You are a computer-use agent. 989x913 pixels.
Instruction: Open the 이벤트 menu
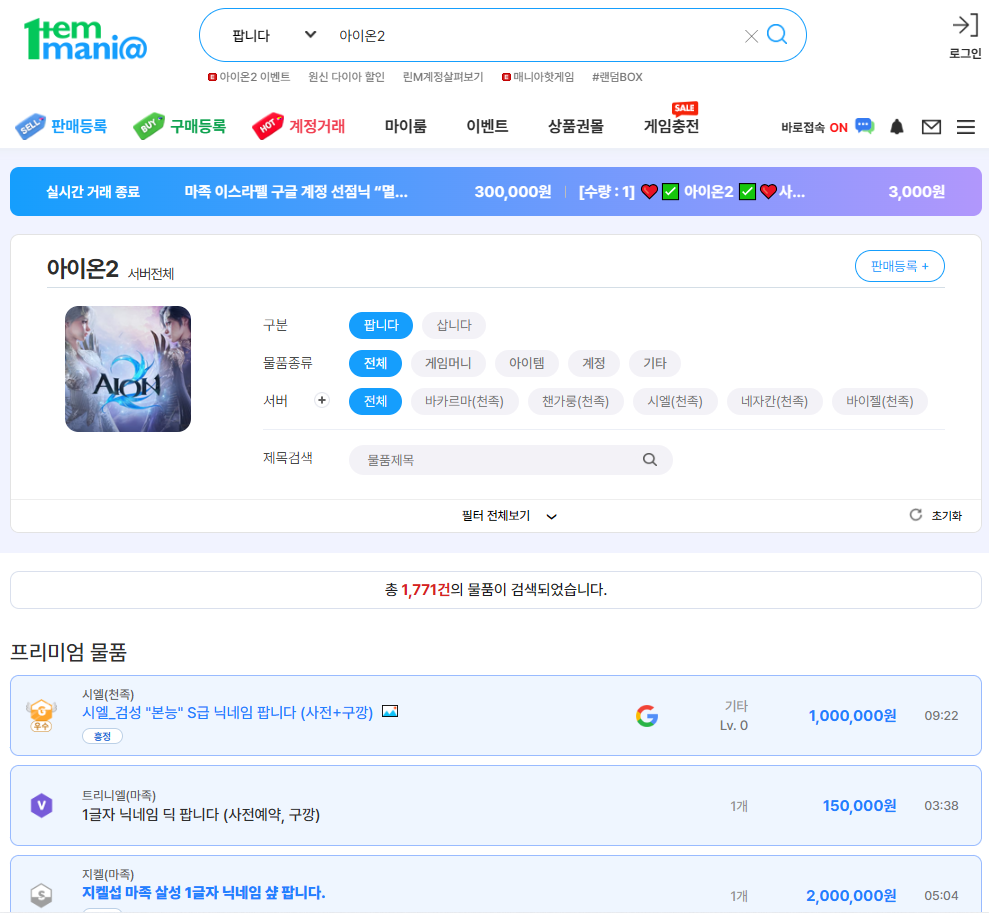[487, 126]
